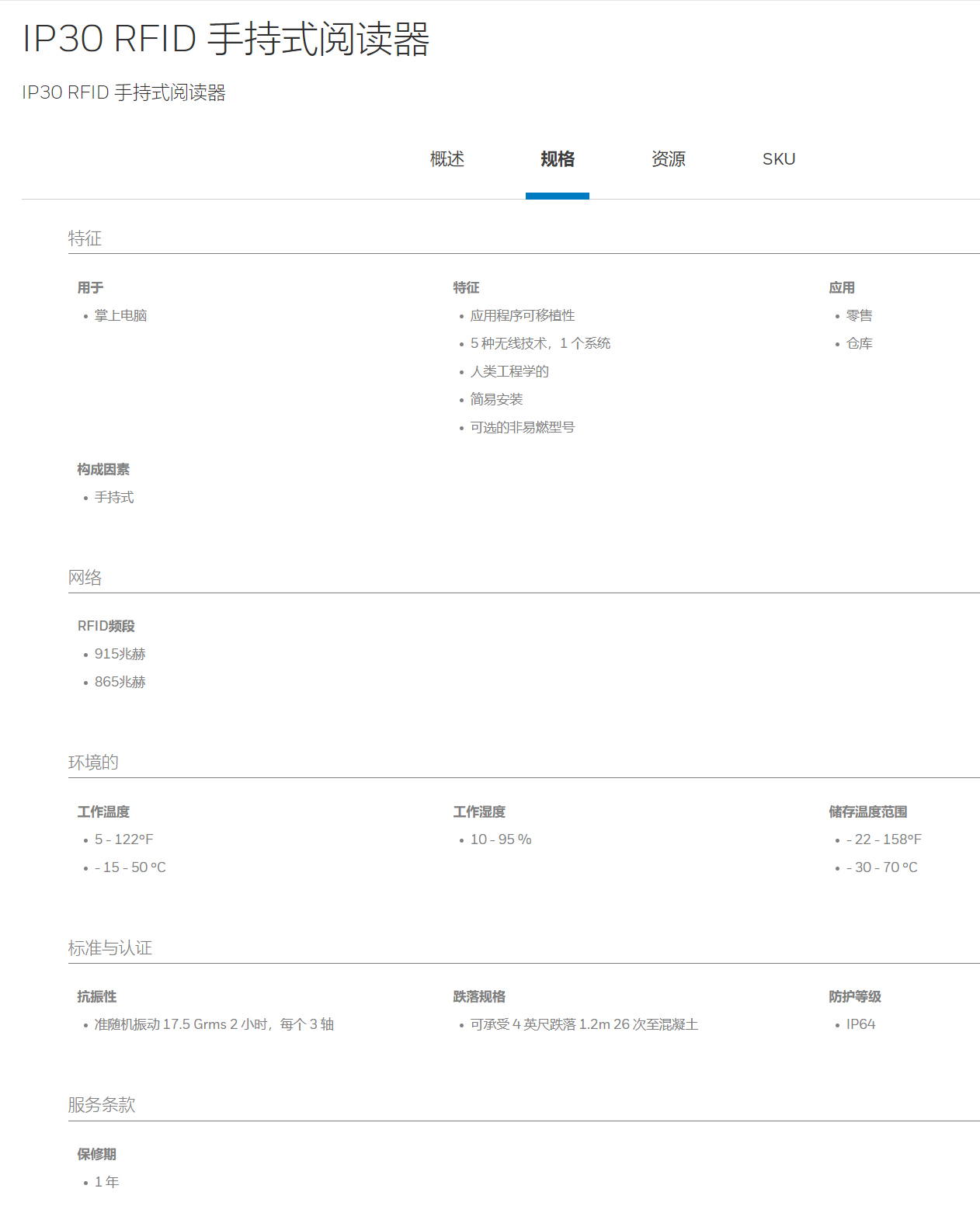Screen dimensions: 980x1213
Task: Click the IP64 protection rating value
Action: (860, 1024)
